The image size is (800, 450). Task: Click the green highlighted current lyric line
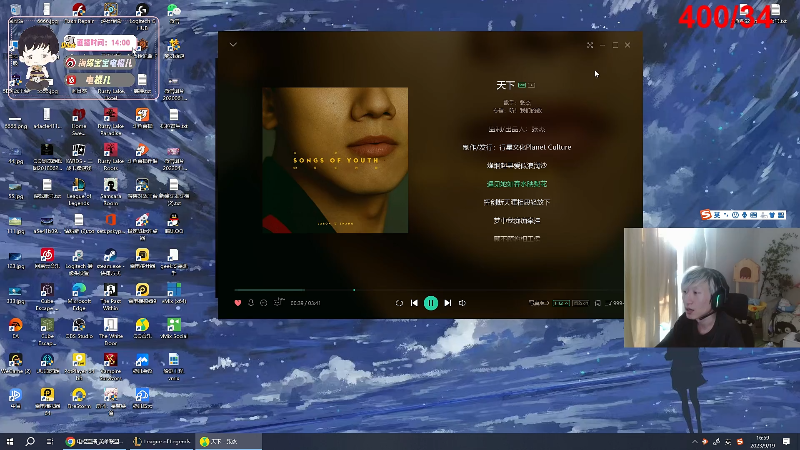516,184
